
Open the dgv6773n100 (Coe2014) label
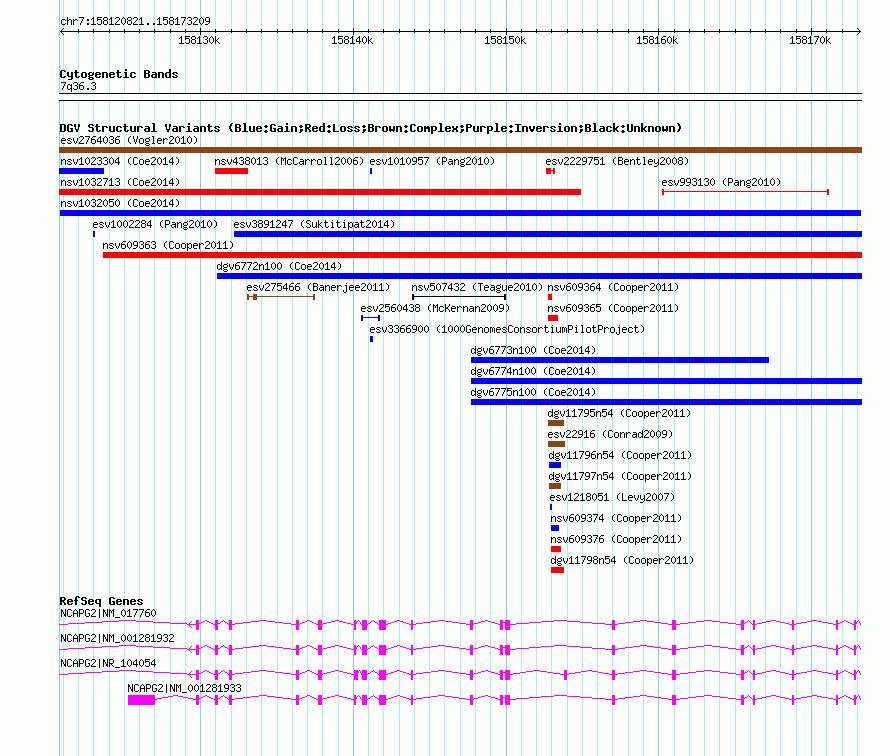[x=534, y=350]
